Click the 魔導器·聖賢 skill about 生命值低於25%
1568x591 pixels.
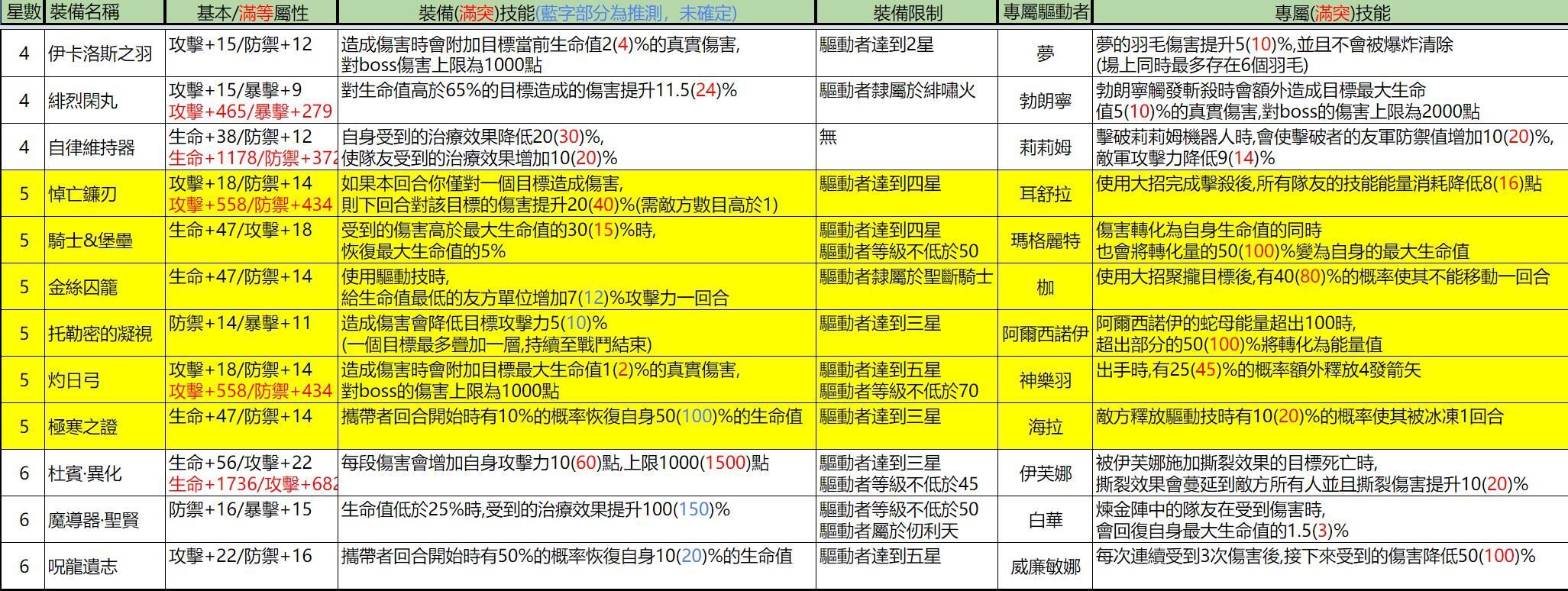coord(577,519)
